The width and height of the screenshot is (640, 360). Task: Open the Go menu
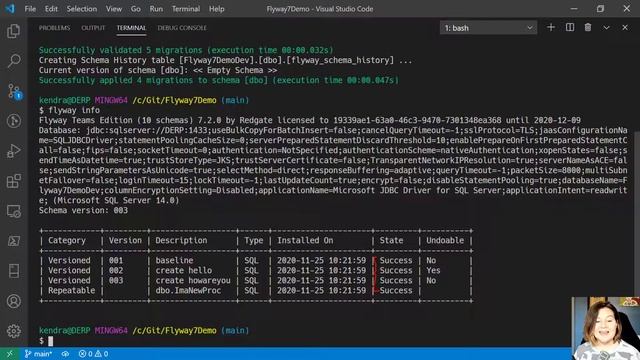(x=136, y=9)
